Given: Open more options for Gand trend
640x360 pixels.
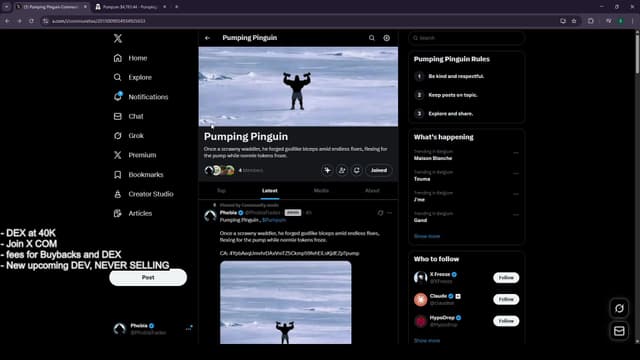Looking at the screenshot, I should tap(516, 215).
